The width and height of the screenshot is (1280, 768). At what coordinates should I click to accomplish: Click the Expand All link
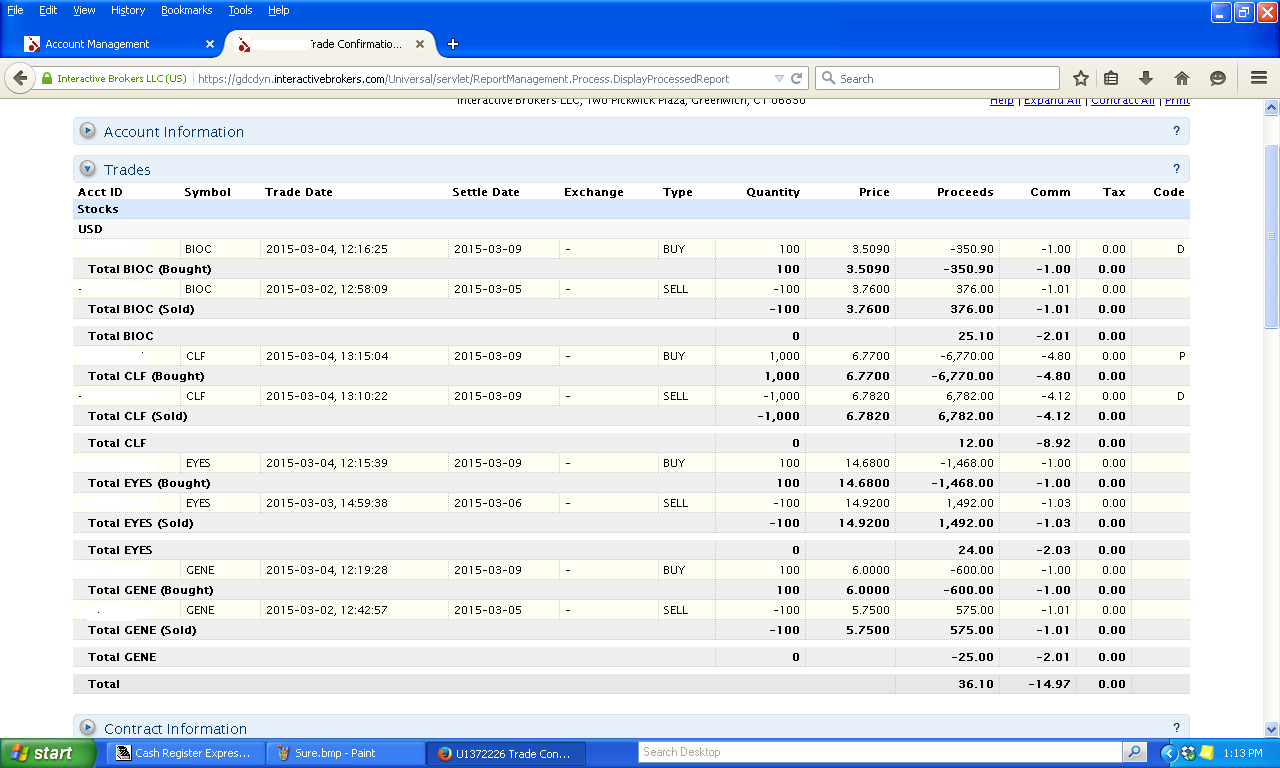(1052, 100)
